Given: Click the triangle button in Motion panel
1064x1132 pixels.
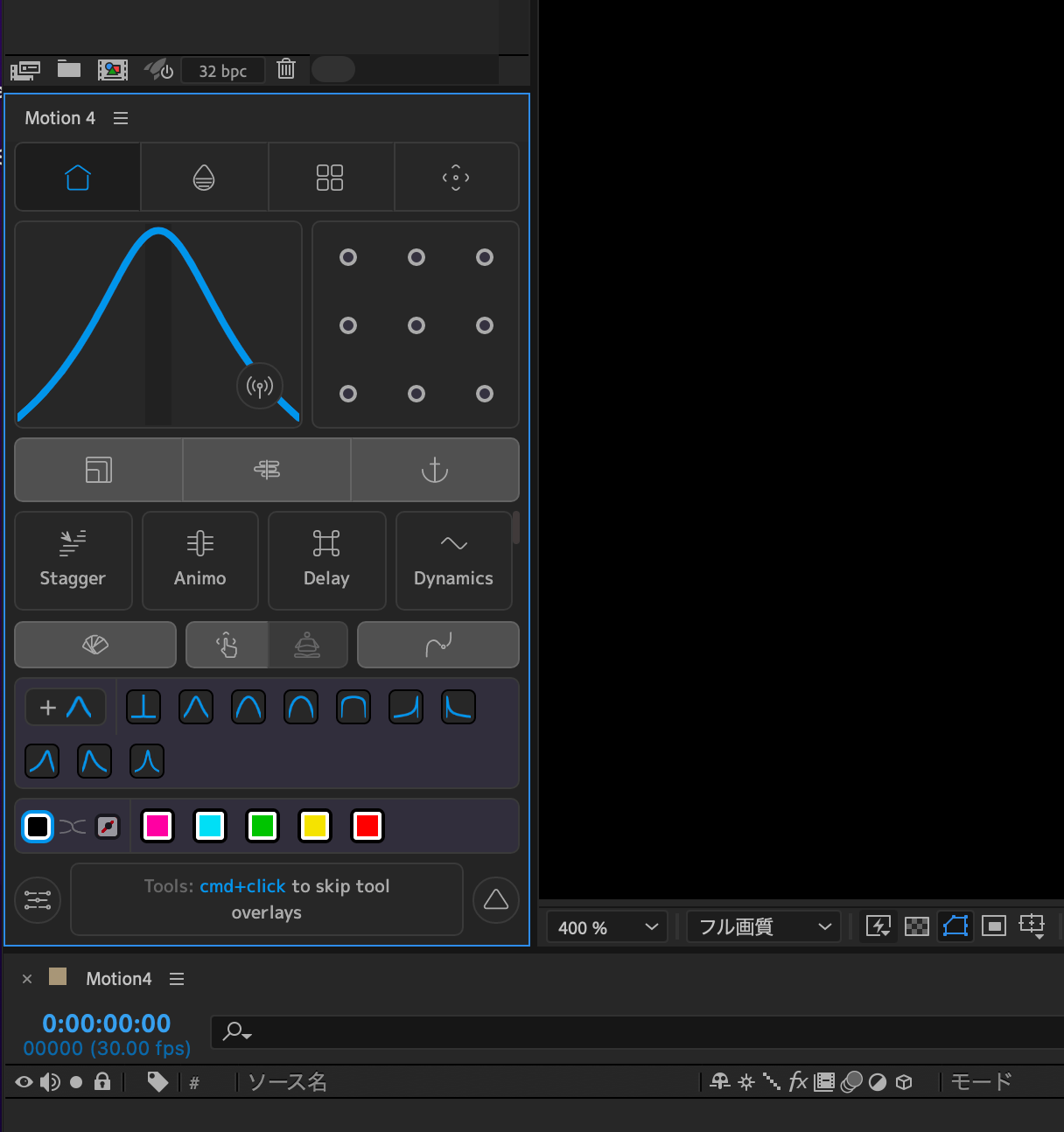Looking at the screenshot, I should point(495,899).
